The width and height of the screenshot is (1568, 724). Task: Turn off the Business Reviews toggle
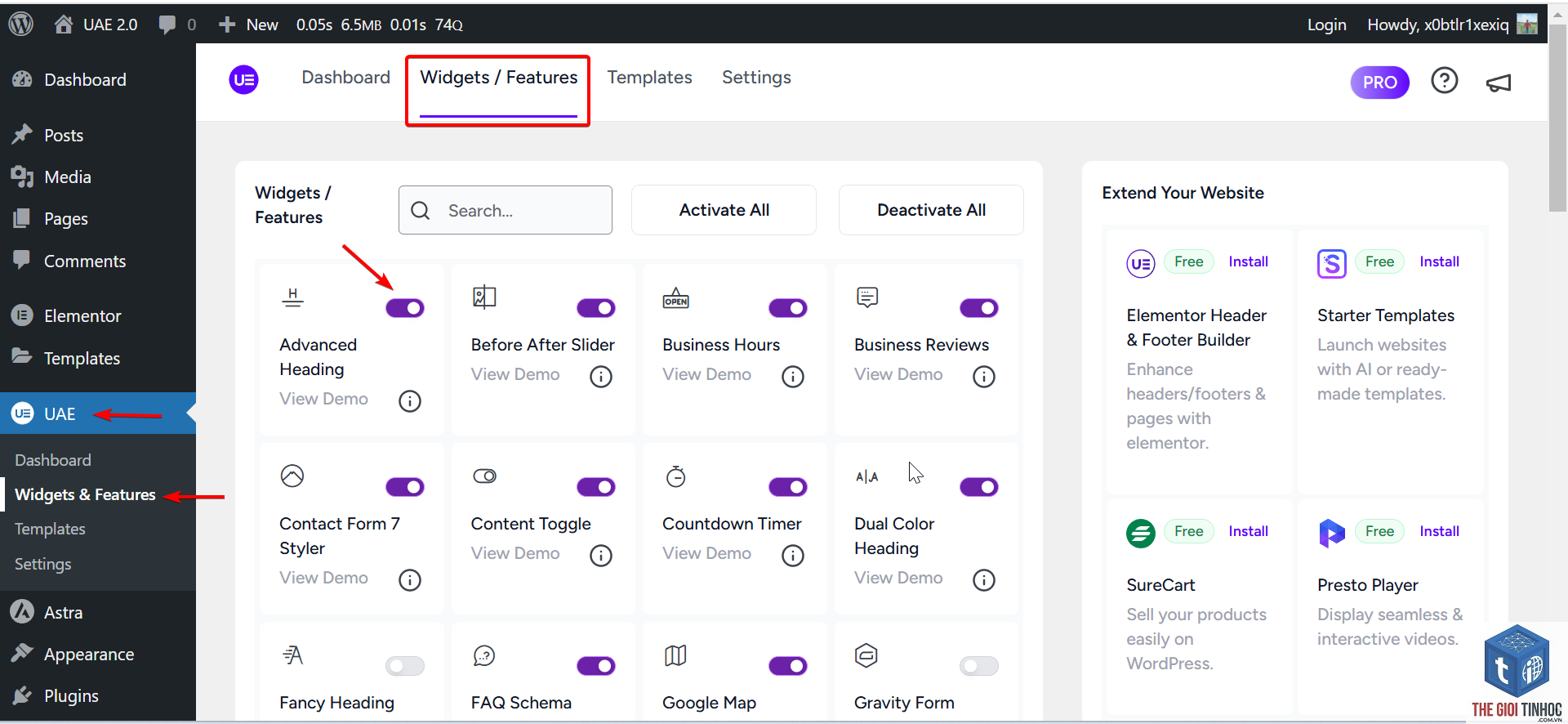(979, 308)
